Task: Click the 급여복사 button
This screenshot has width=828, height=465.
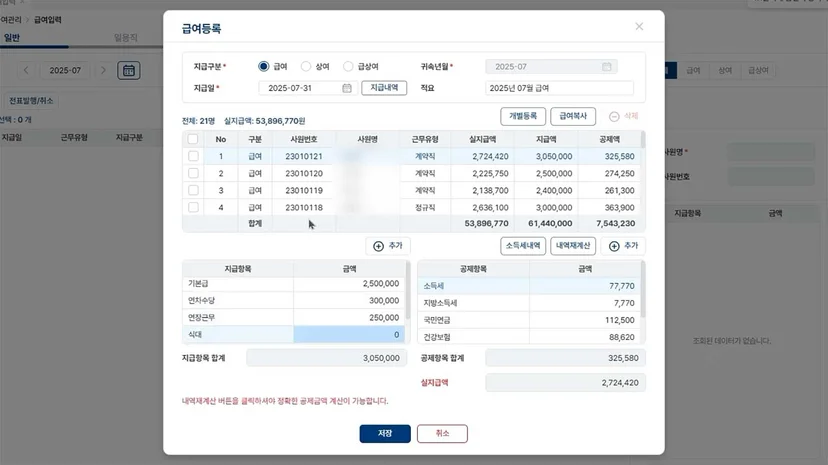Action: coord(573,116)
